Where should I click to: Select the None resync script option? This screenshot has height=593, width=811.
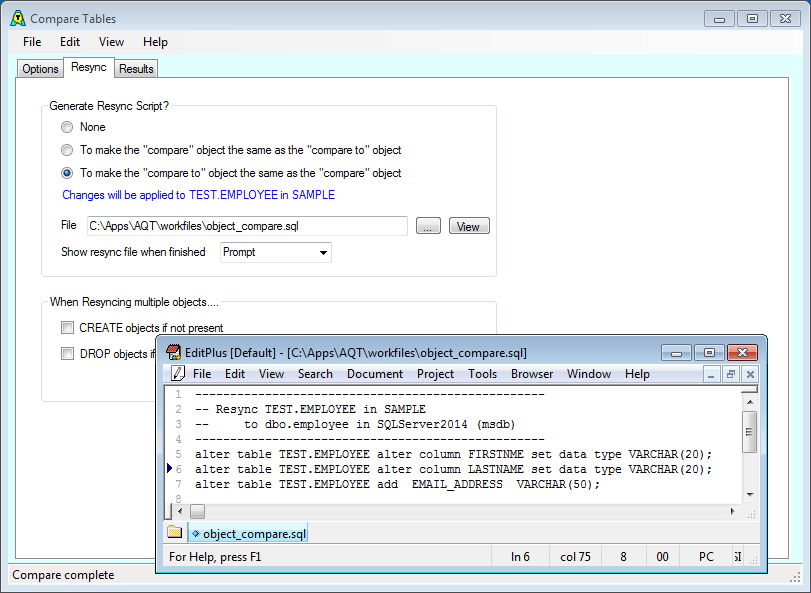click(x=67, y=127)
